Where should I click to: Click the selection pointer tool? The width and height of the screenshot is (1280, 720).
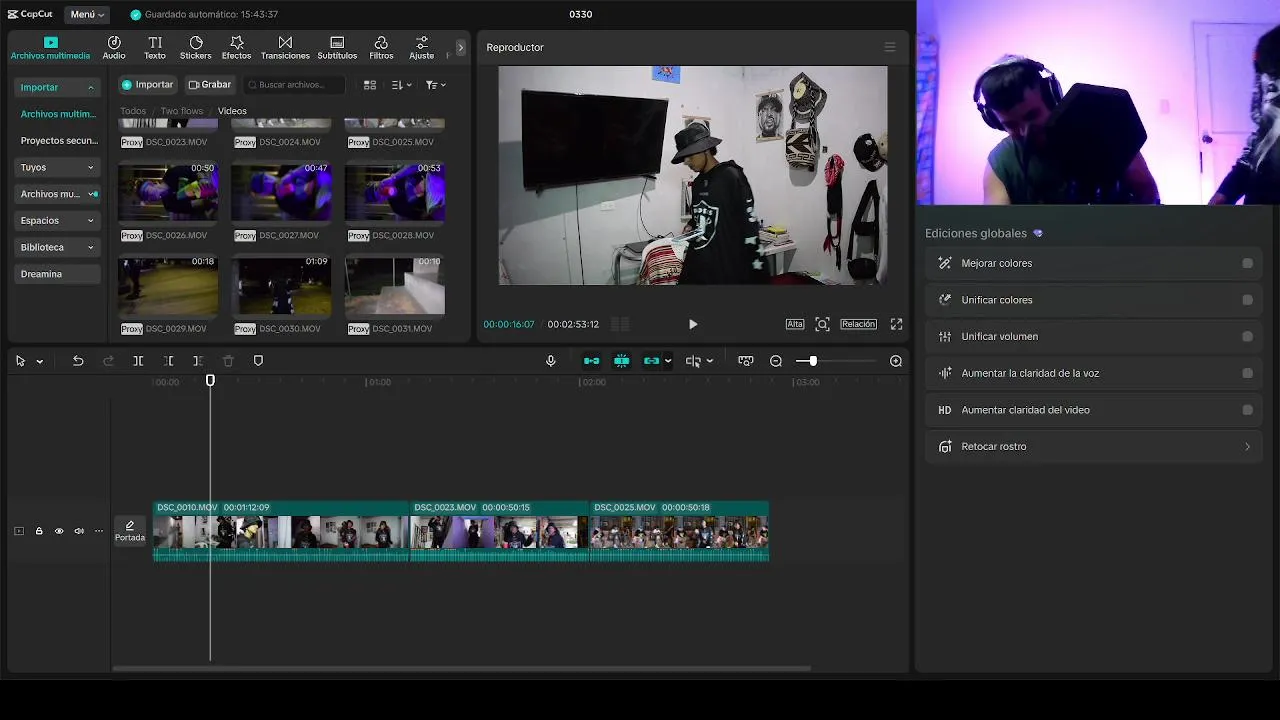[x=20, y=361]
